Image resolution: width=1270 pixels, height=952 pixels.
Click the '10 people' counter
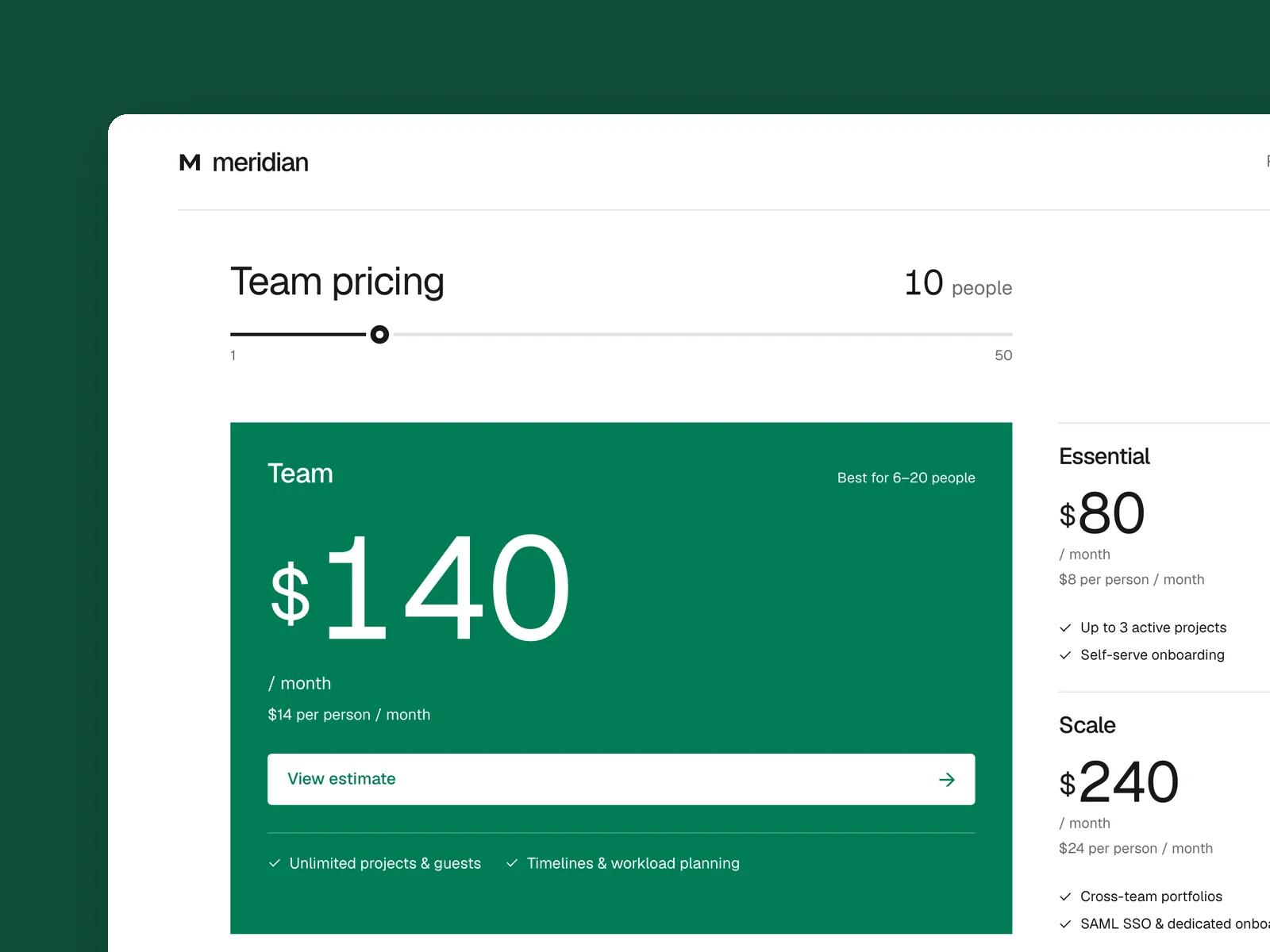958,284
